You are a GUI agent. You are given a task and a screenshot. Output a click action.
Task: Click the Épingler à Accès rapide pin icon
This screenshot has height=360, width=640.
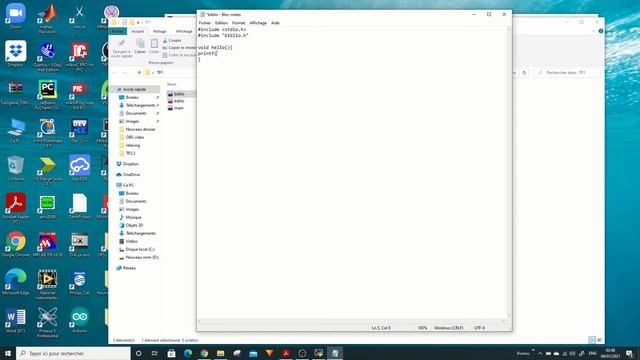(121, 44)
